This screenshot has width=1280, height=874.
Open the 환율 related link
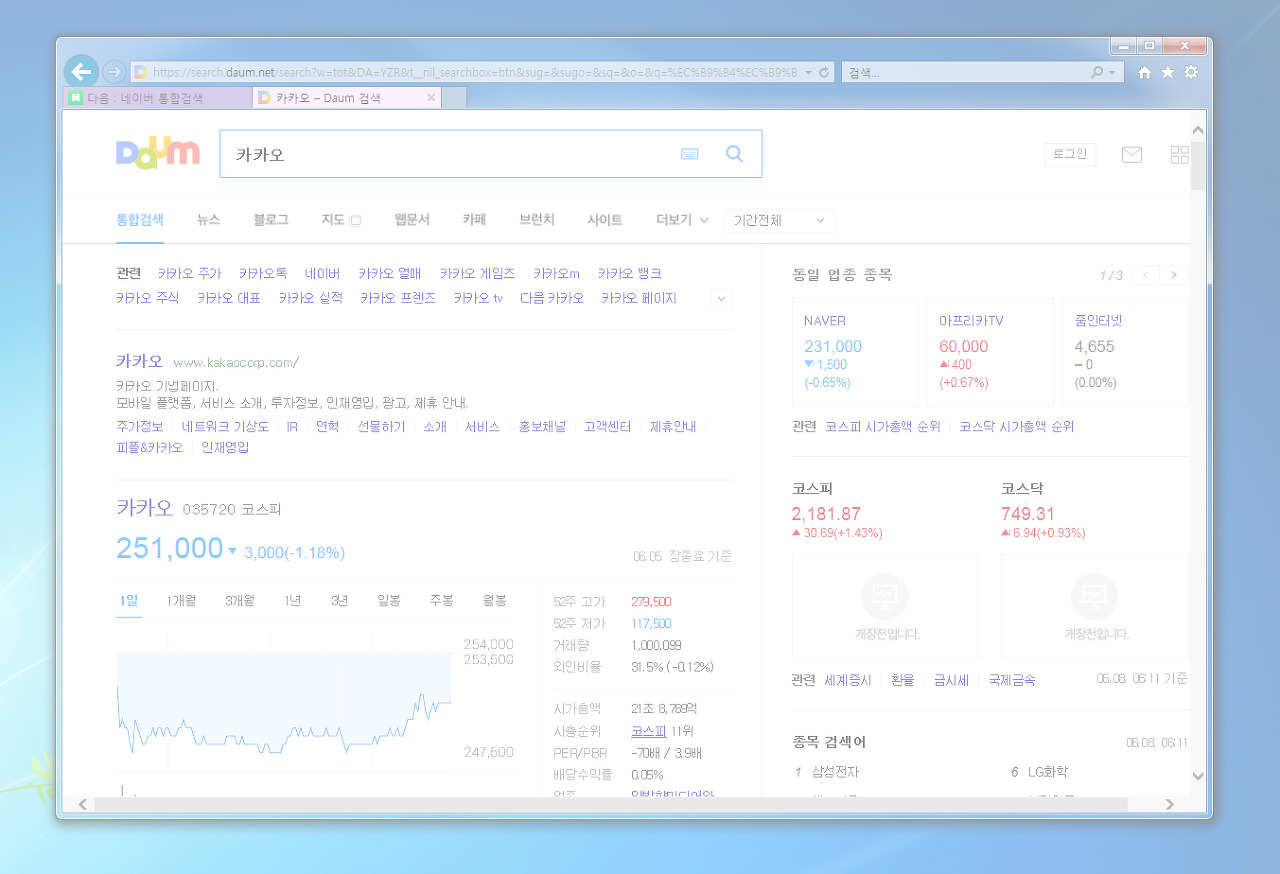click(902, 680)
